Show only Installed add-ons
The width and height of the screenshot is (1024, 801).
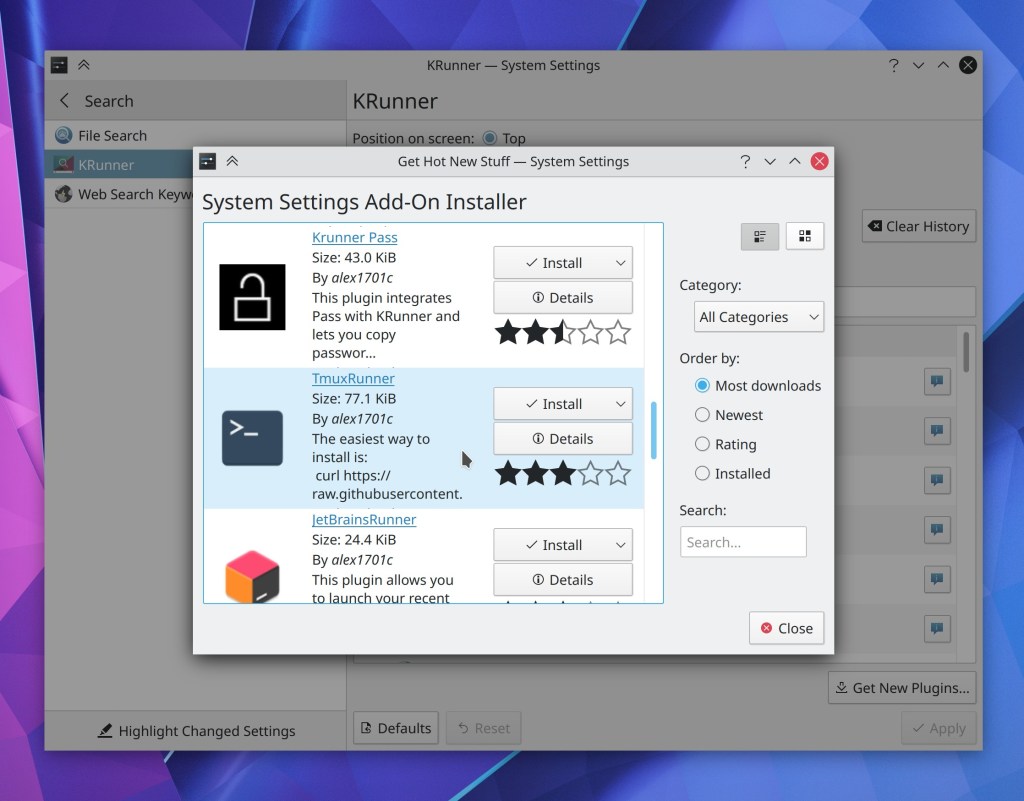(703, 474)
